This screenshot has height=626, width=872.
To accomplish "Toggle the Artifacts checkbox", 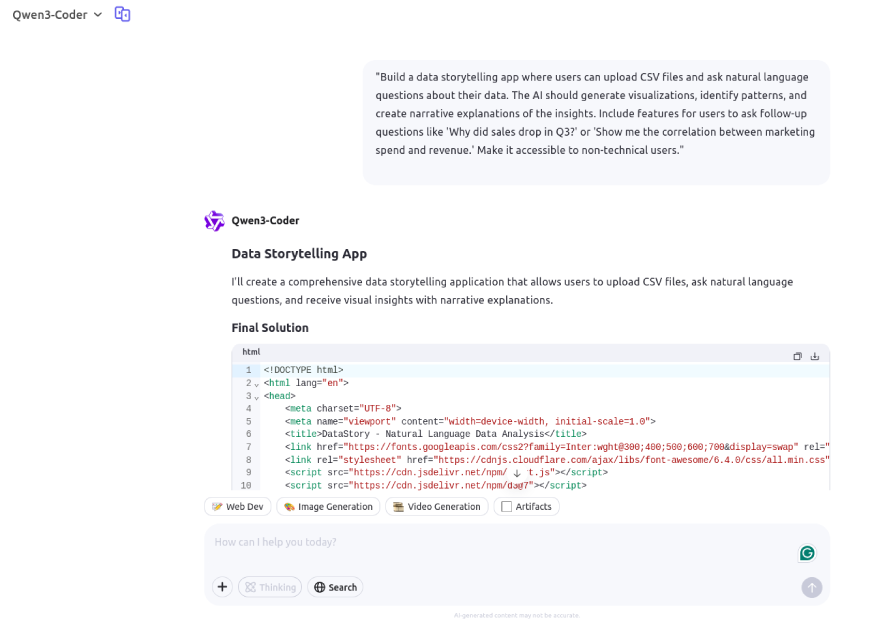I will pyautogui.click(x=507, y=506).
